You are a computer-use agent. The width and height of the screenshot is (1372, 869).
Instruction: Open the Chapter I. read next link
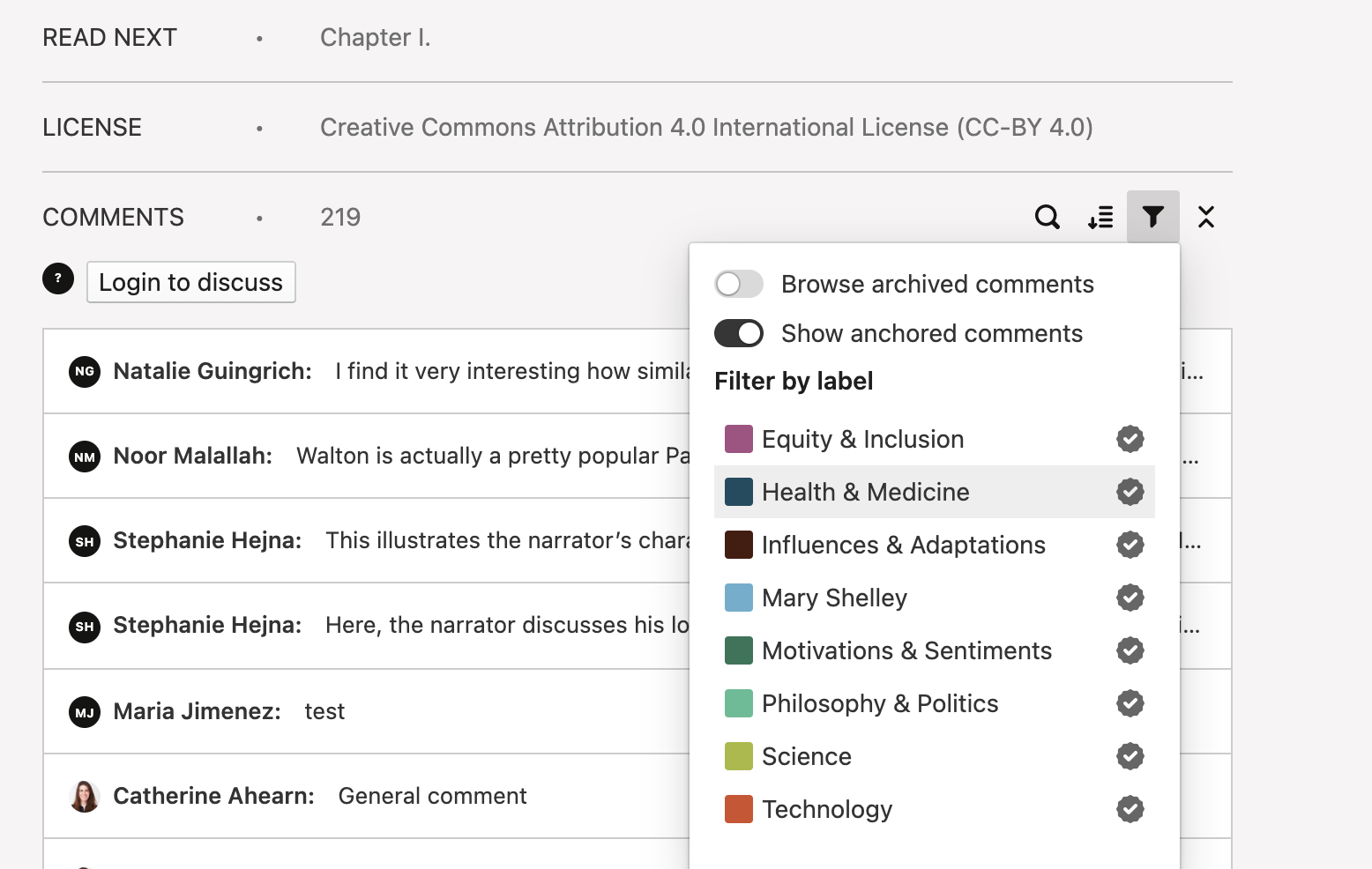376,37
